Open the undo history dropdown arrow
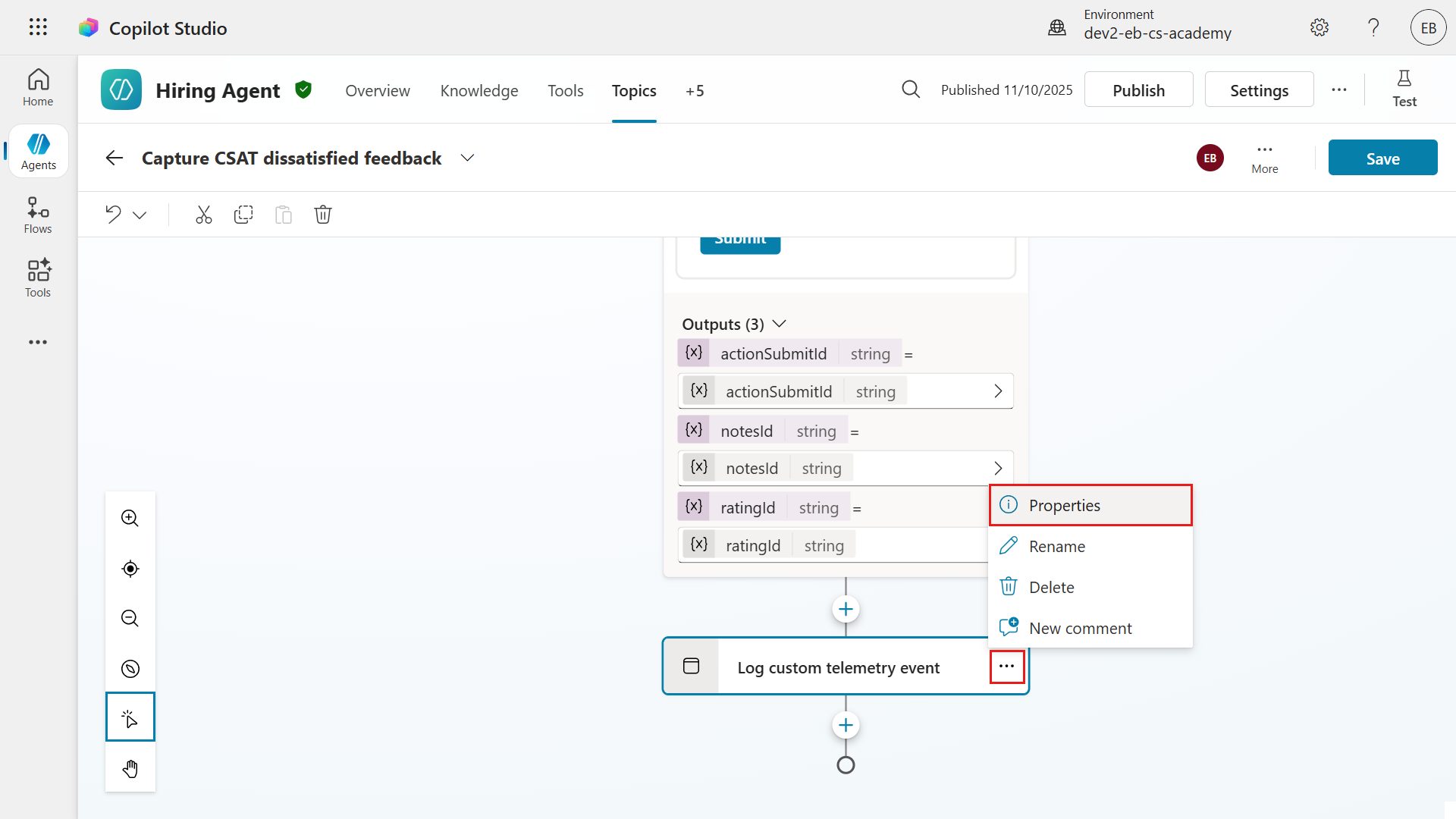The image size is (1456, 819). (140, 215)
